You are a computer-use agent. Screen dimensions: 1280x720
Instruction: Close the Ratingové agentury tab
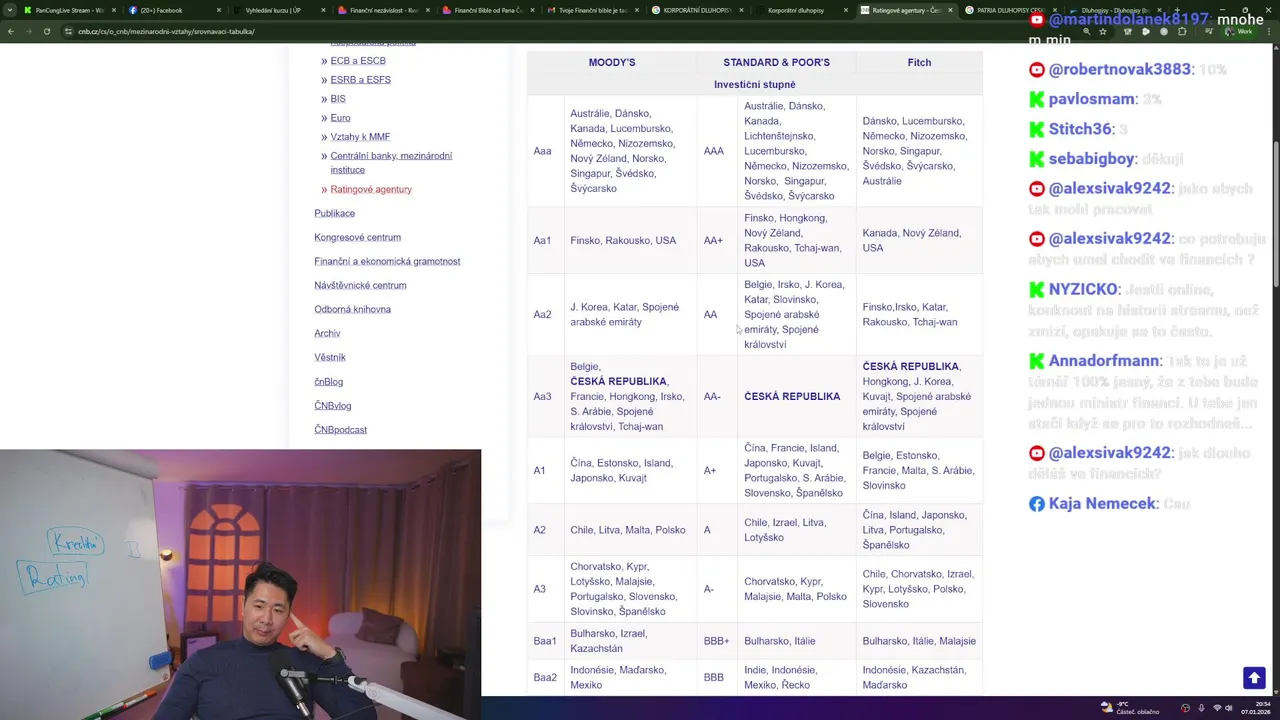pos(951,10)
